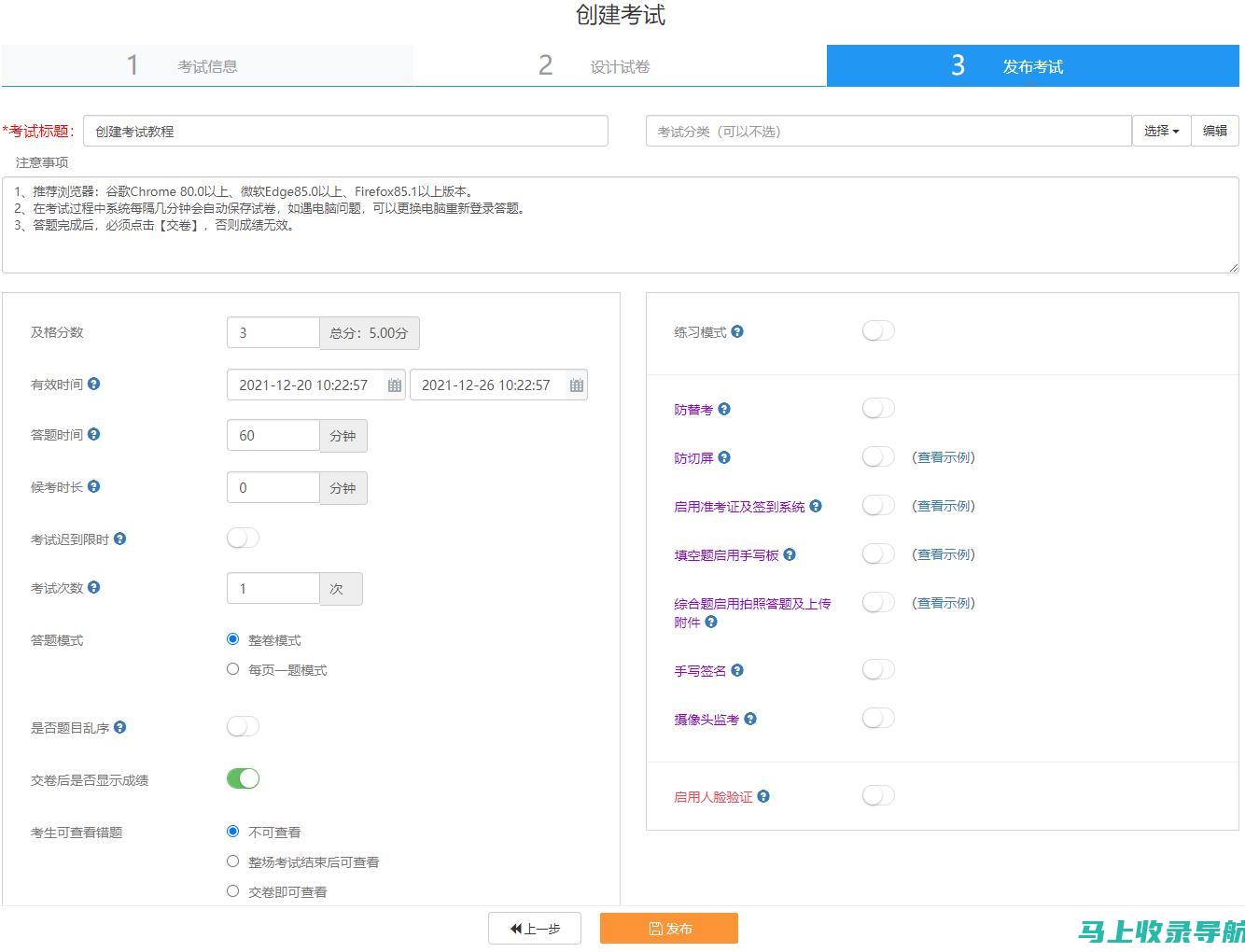The height and width of the screenshot is (952, 1245).
Task: Go to step 1 考试信息 tab
Action: tap(207, 65)
